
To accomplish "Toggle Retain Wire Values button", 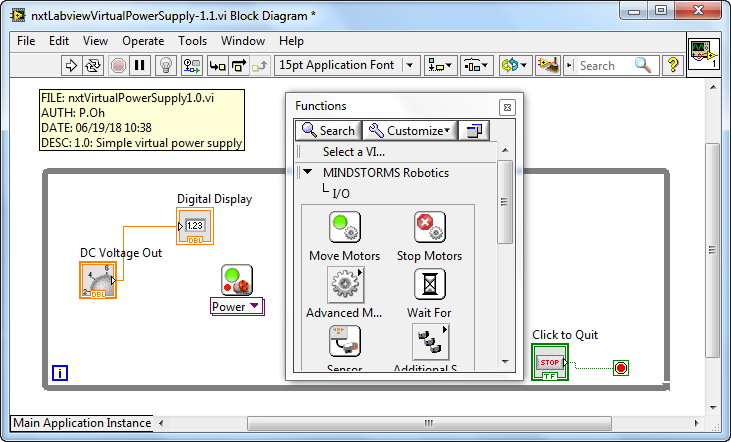I will point(192,66).
